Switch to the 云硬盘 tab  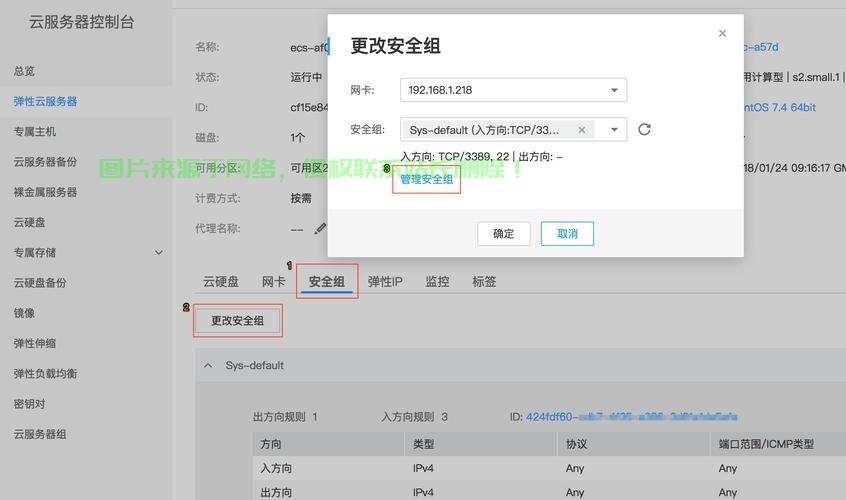click(221, 282)
